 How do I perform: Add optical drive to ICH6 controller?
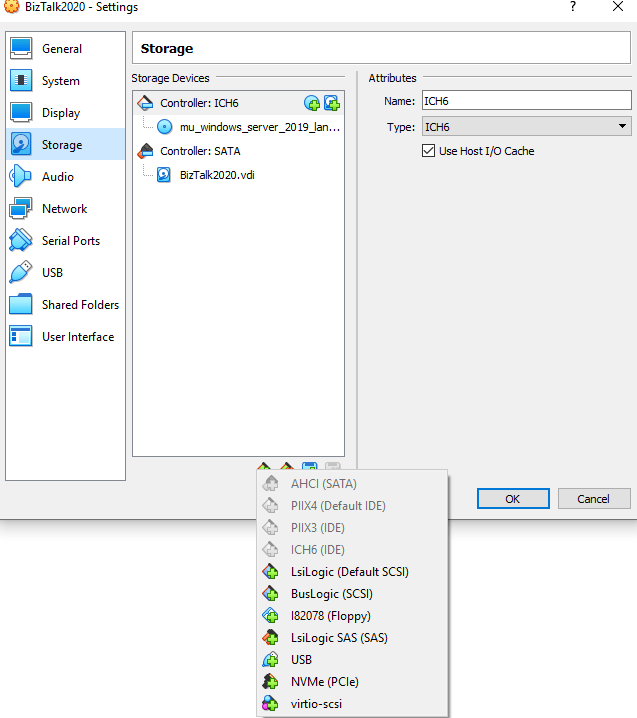pyautogui.click(x=312, y=103)
